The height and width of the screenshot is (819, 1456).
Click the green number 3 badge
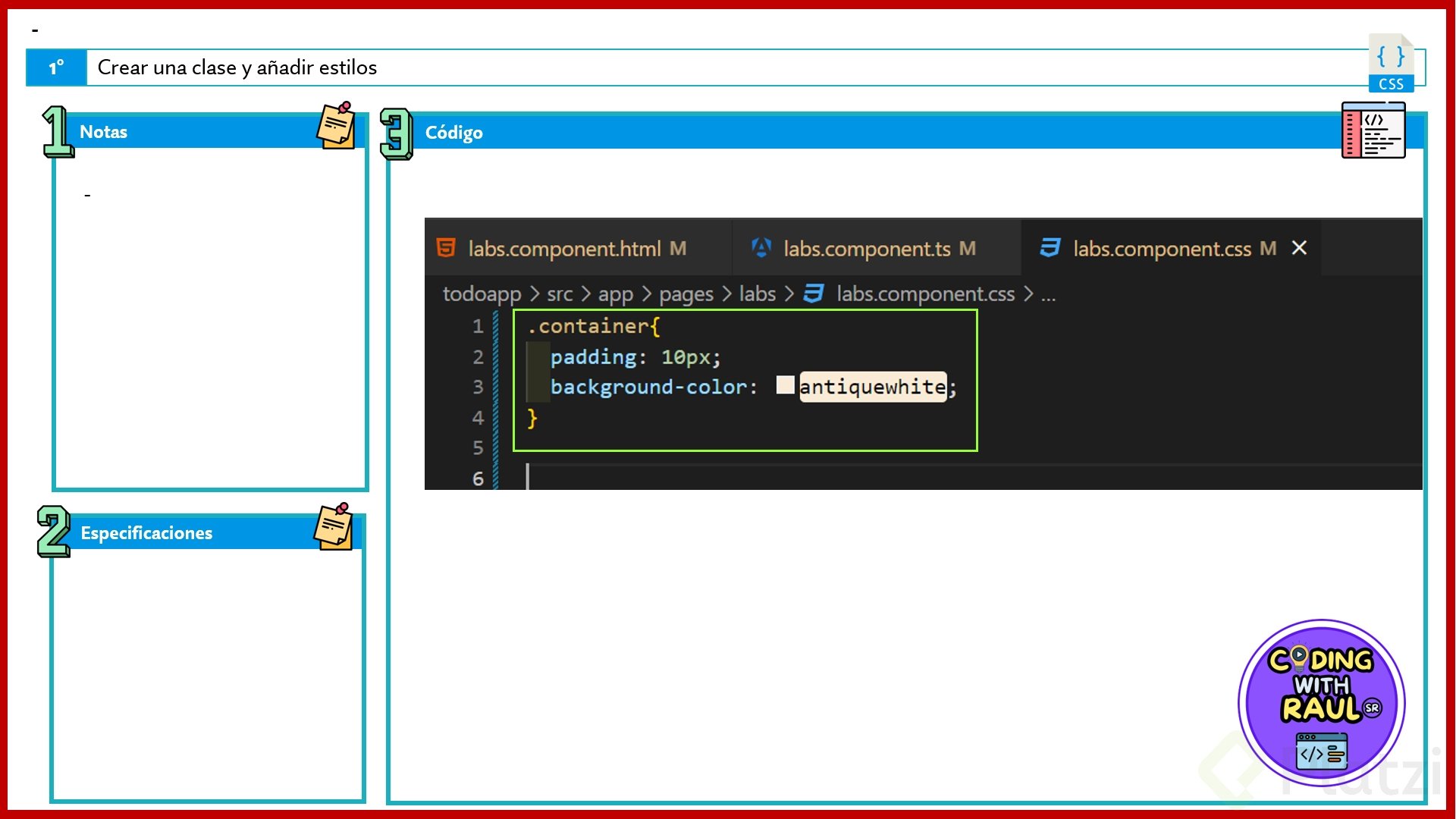(396, 133)
